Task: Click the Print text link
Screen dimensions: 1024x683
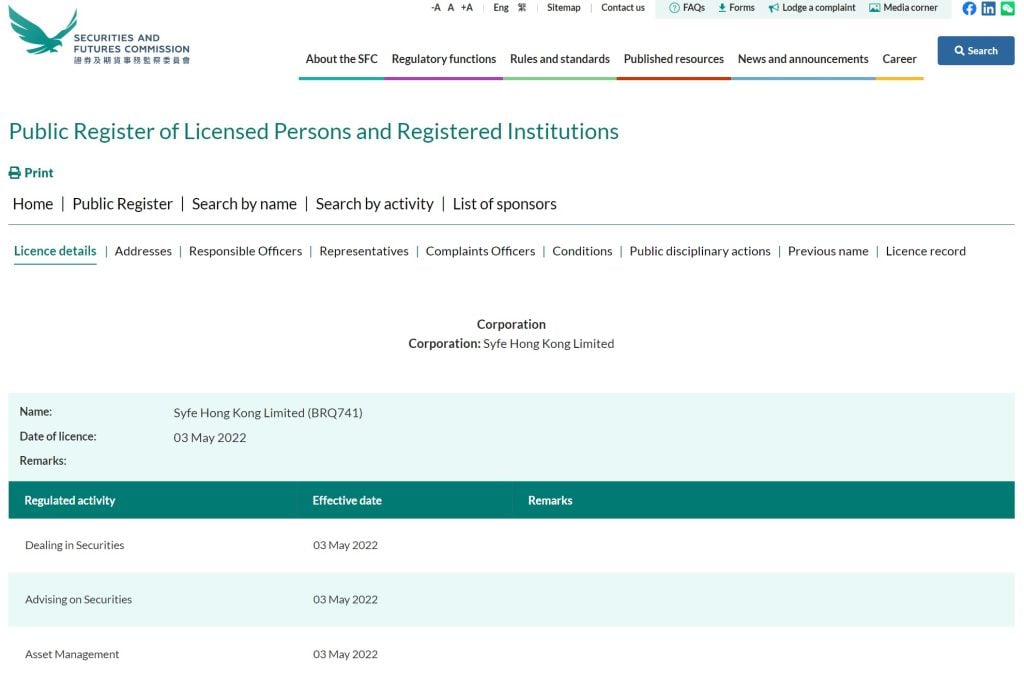Action: (39, 173)
